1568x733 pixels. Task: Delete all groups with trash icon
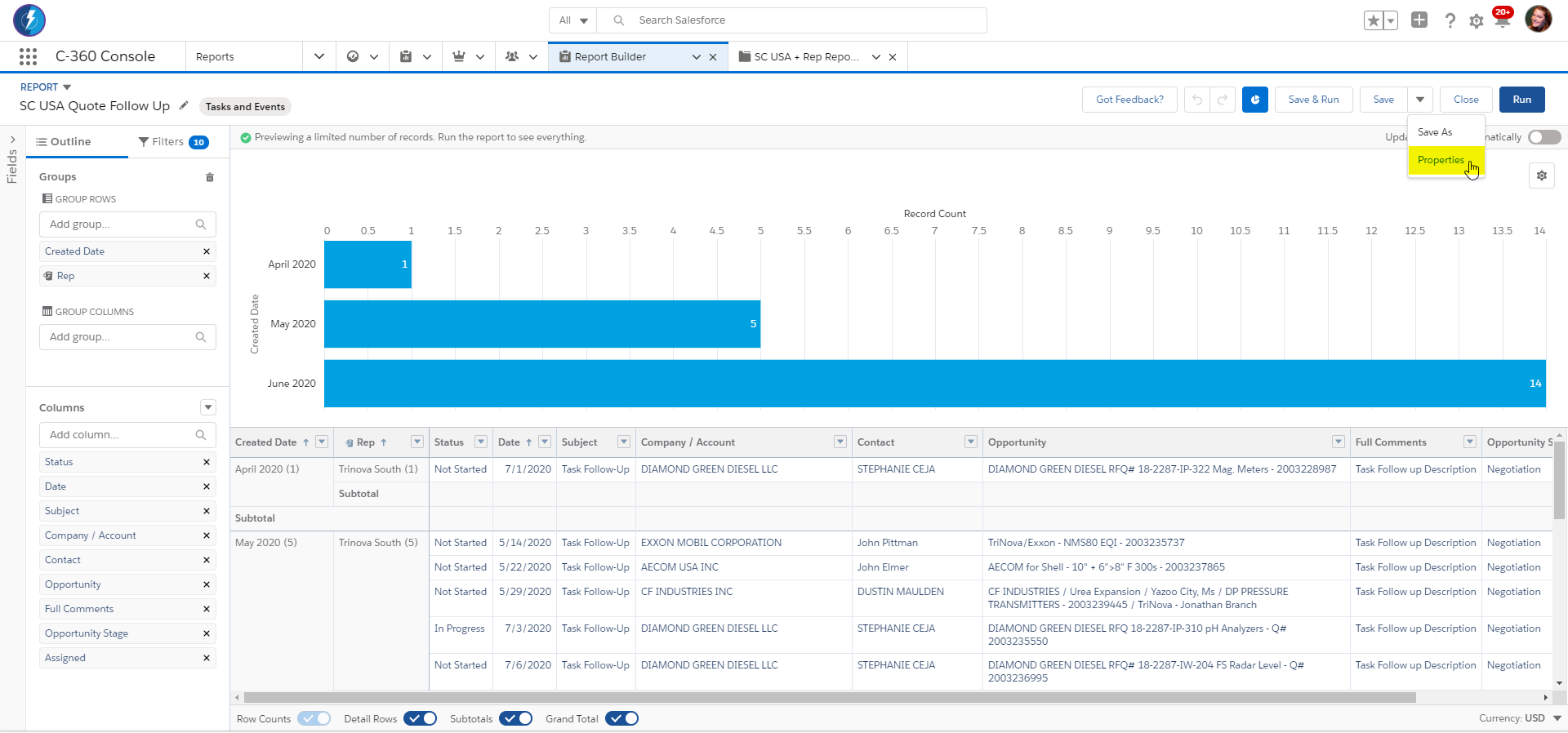pos(210,177)
